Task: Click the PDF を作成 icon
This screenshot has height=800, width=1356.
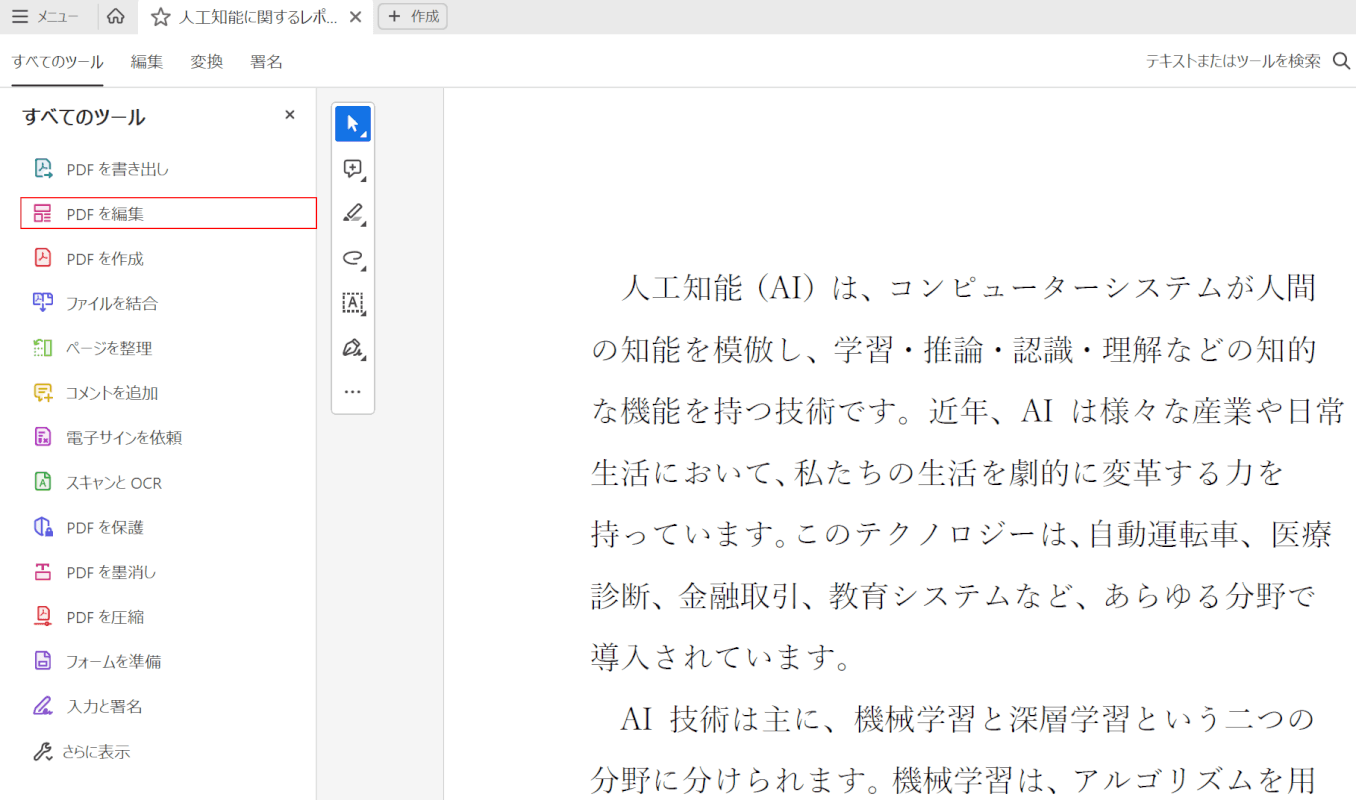Action: point(43,258)
